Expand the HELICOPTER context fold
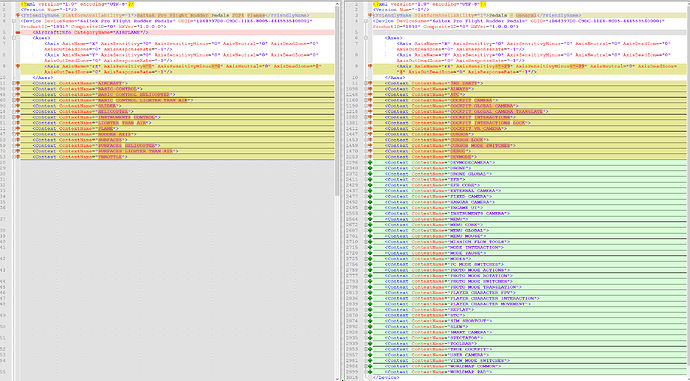Screen dimensions: 690x381 (14, 111)
